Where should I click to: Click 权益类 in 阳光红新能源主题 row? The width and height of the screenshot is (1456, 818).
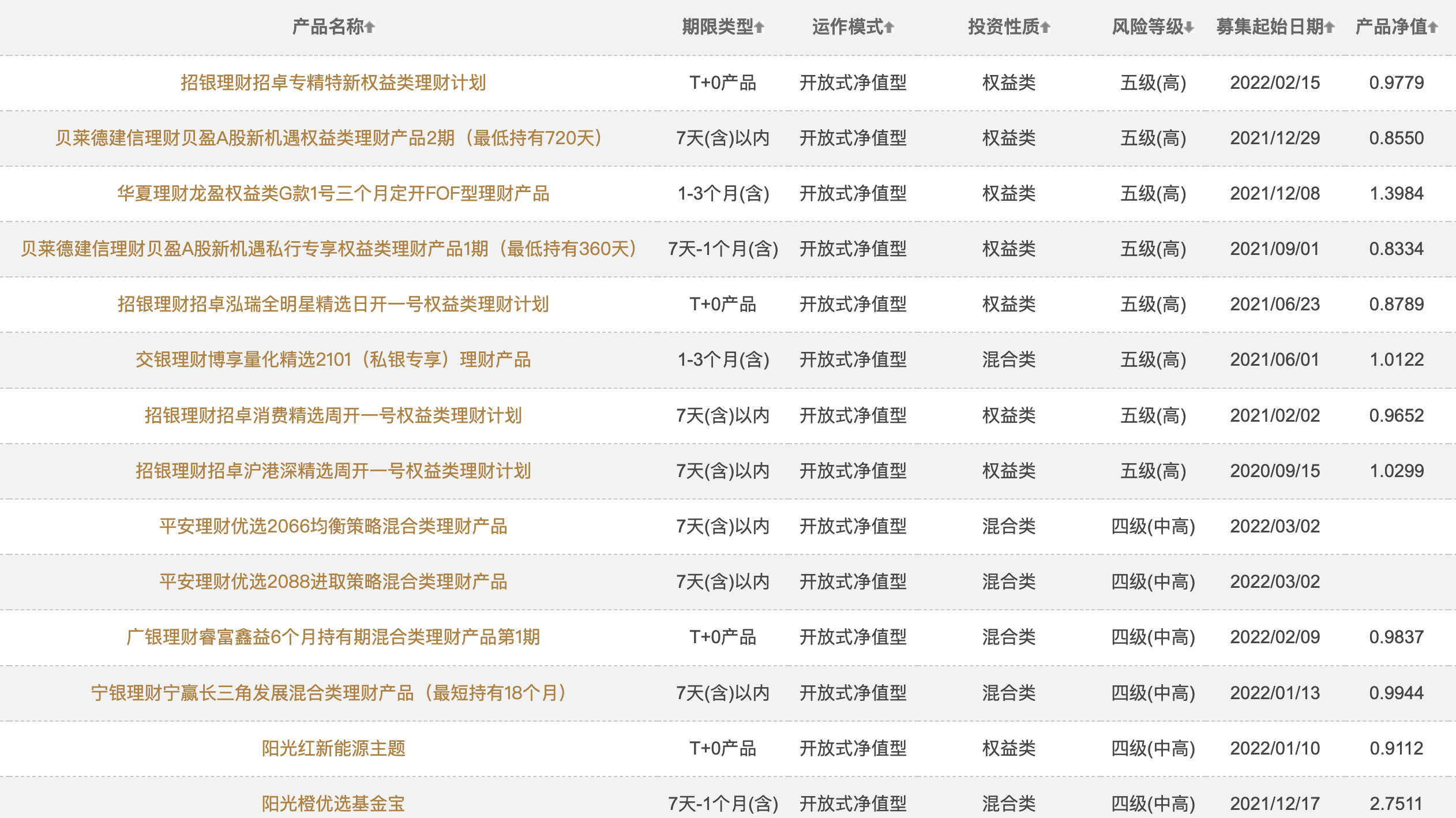(x=1009, y=748)
